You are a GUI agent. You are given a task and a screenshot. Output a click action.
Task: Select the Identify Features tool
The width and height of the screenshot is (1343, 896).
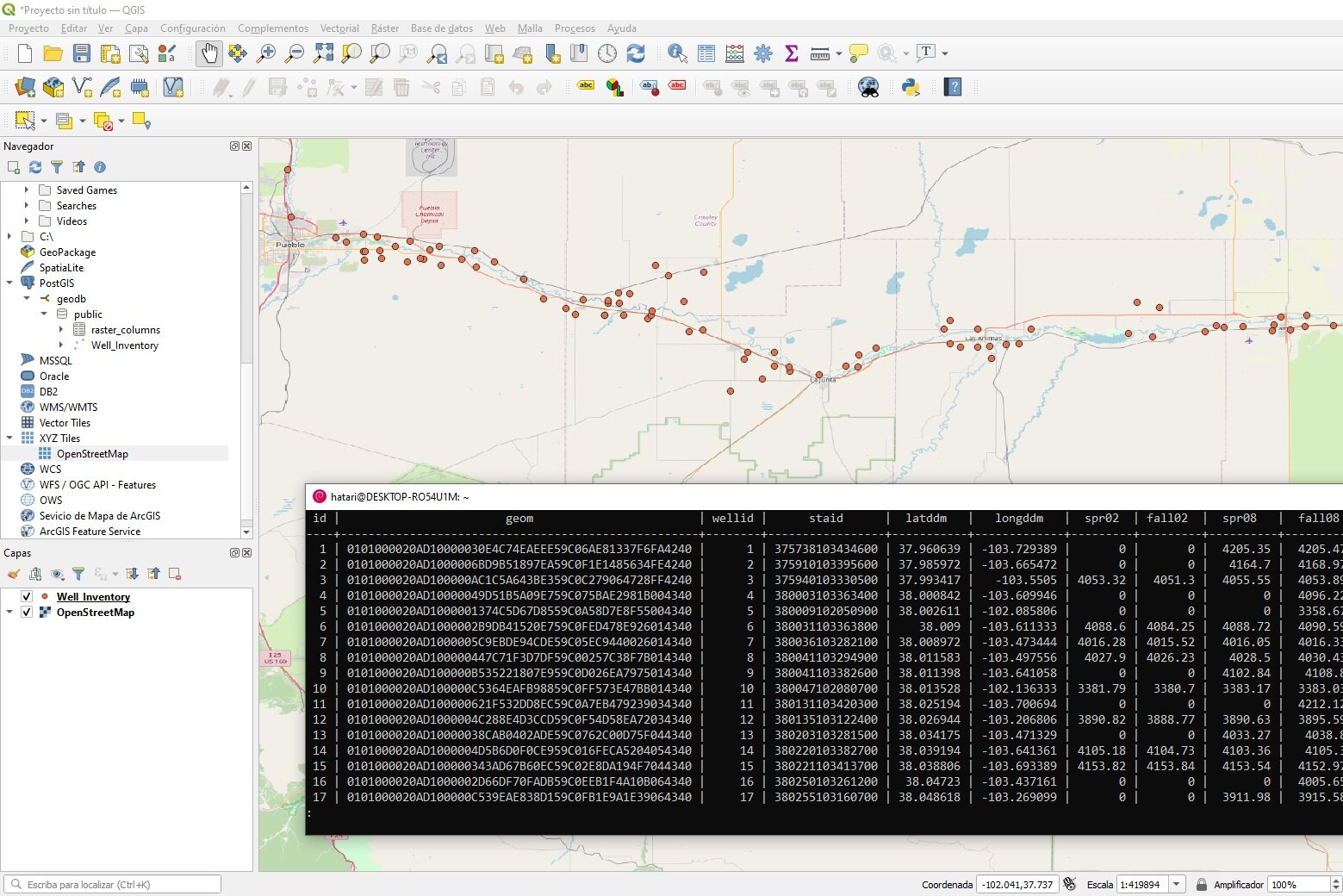pos(678,53)
